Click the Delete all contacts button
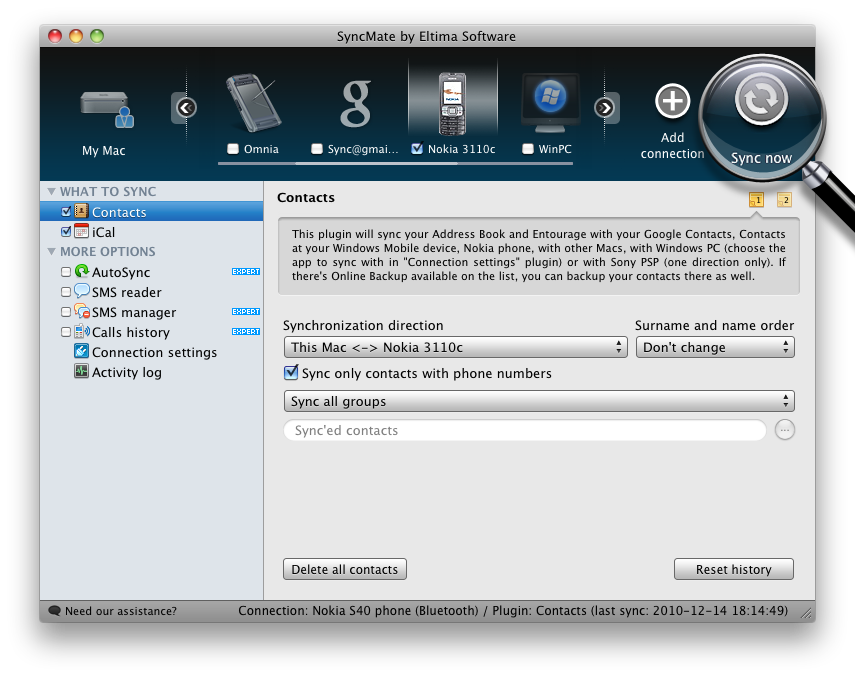This screenshot has height=677, width=855. tap(345, 569)
